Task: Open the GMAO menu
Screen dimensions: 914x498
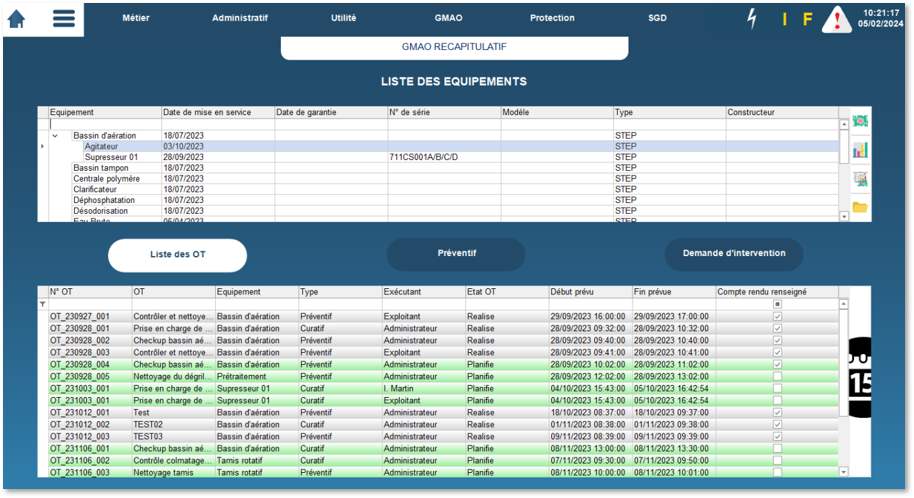Action: 448,18
